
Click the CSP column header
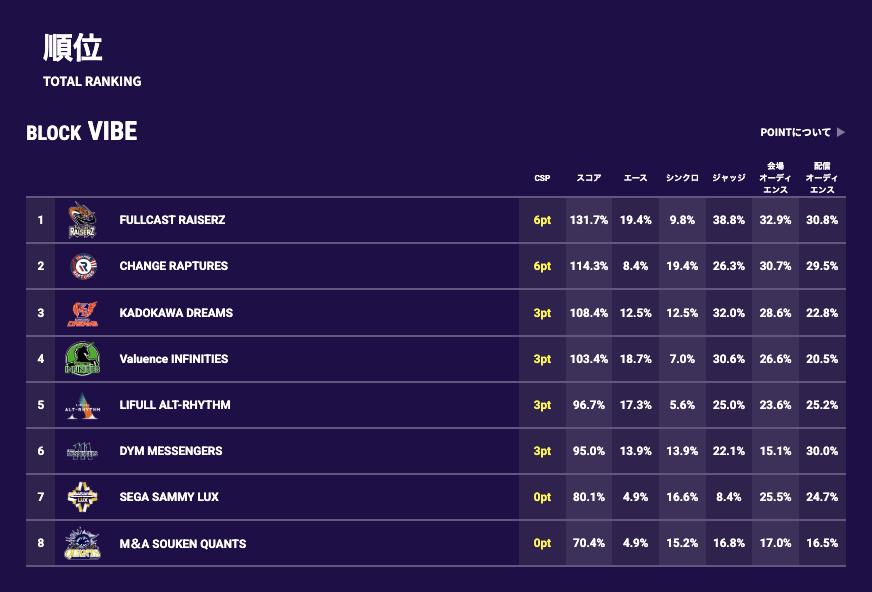click(542, 178)
